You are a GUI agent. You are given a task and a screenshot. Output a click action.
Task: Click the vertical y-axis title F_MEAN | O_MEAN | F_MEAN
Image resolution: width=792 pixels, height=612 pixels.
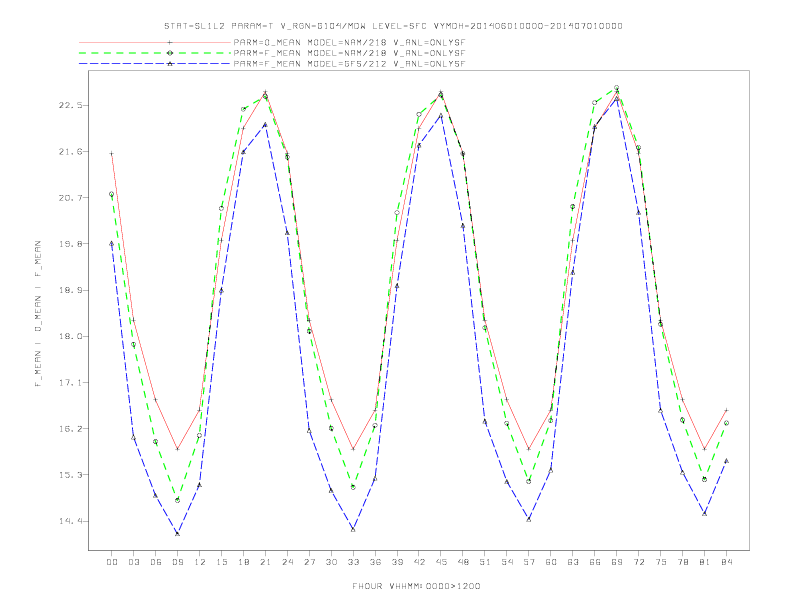coord(37,314)
